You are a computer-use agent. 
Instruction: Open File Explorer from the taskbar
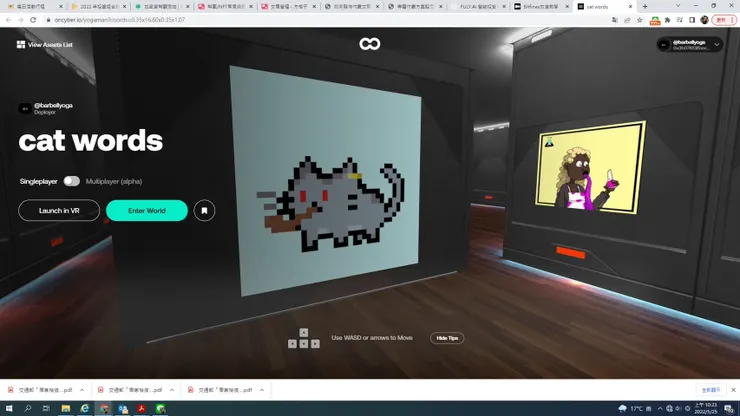coord(66,408)
